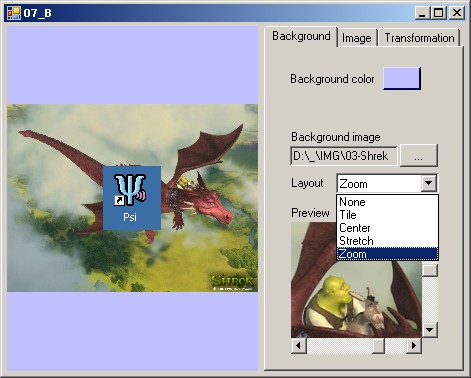Open the Layout combo box arrow
Viewport: 471px width, 378px height.
(429, 183)
